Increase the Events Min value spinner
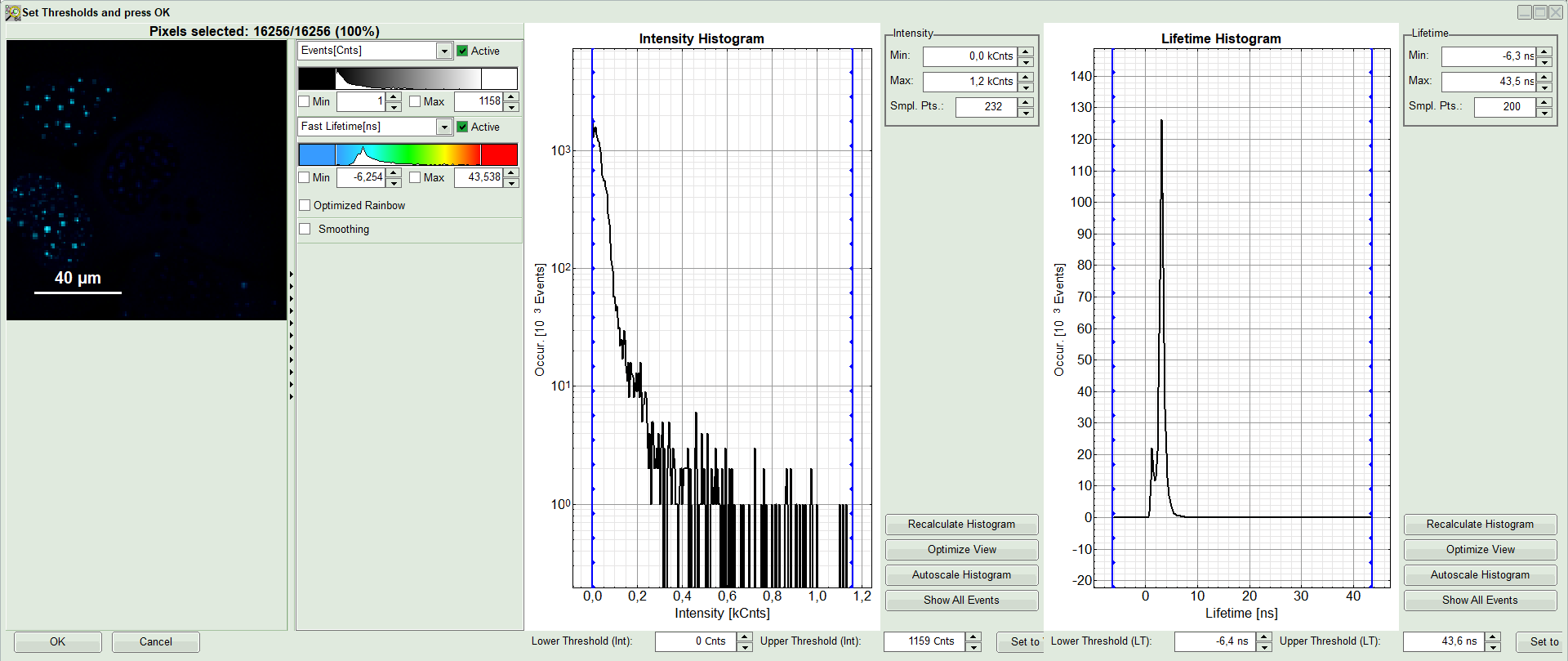The image size is (1568, 661). (x=394, y=96)
